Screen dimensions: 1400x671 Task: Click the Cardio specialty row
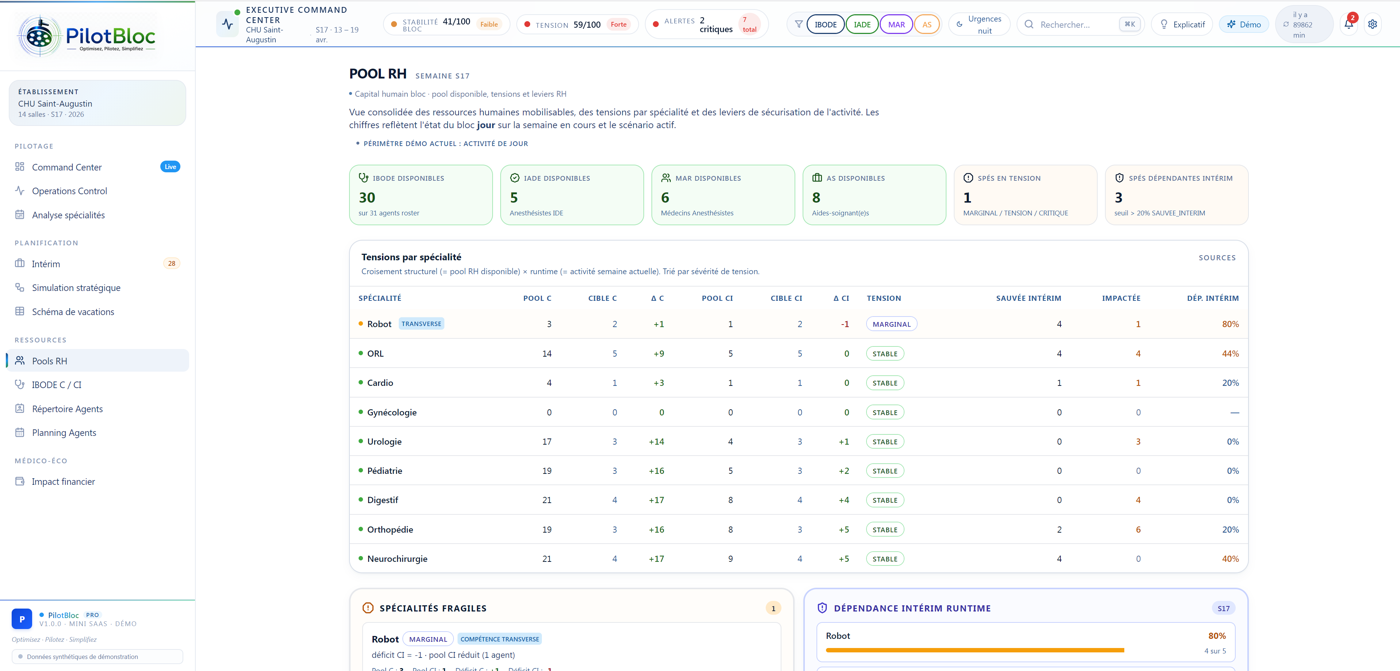pyautogui.click(x=798, y=383)
